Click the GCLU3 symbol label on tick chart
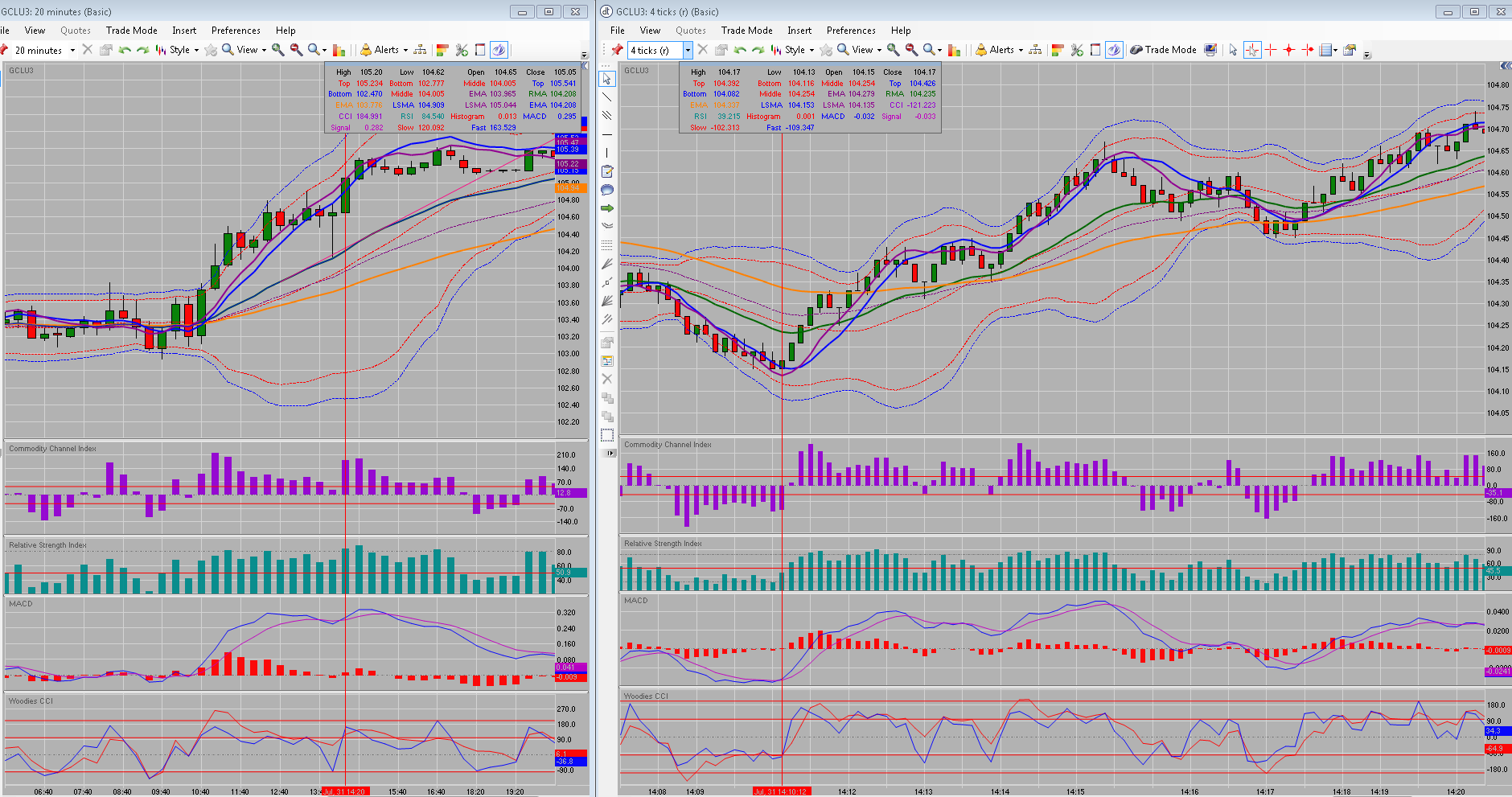This screenshot has width=1512, height=797. 636,71
